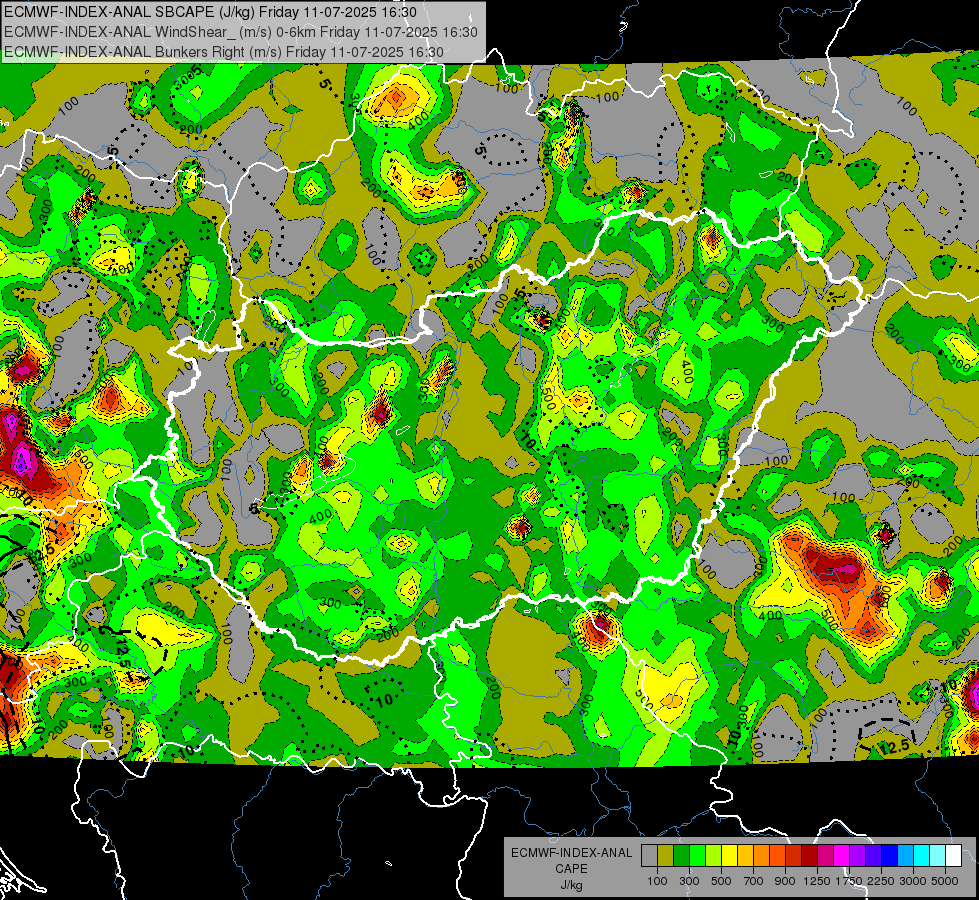Select the olive swatch in CAPE legend

(666, 855)
